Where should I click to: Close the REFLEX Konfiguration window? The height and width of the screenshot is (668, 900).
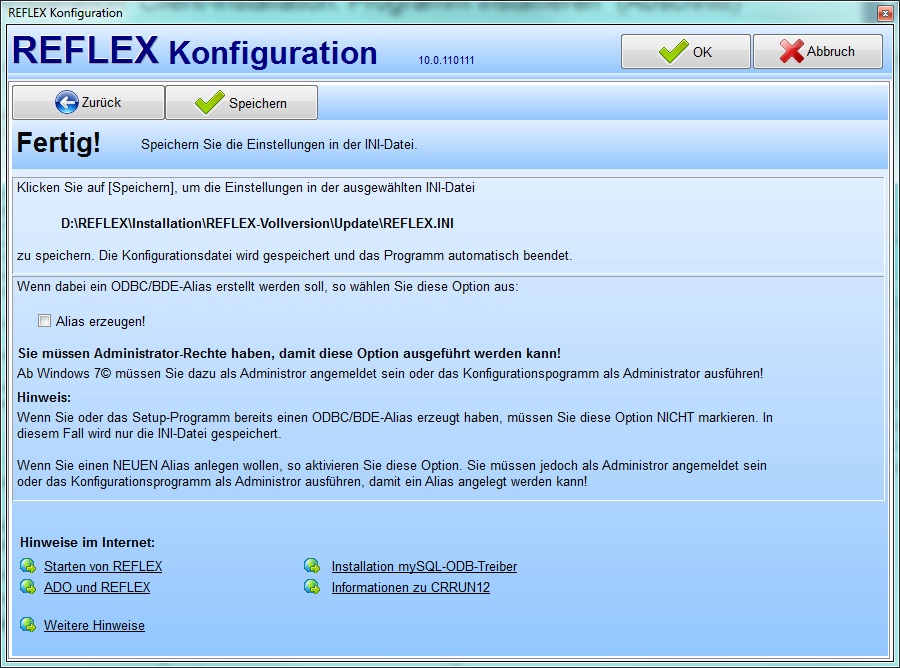point(885,13)
